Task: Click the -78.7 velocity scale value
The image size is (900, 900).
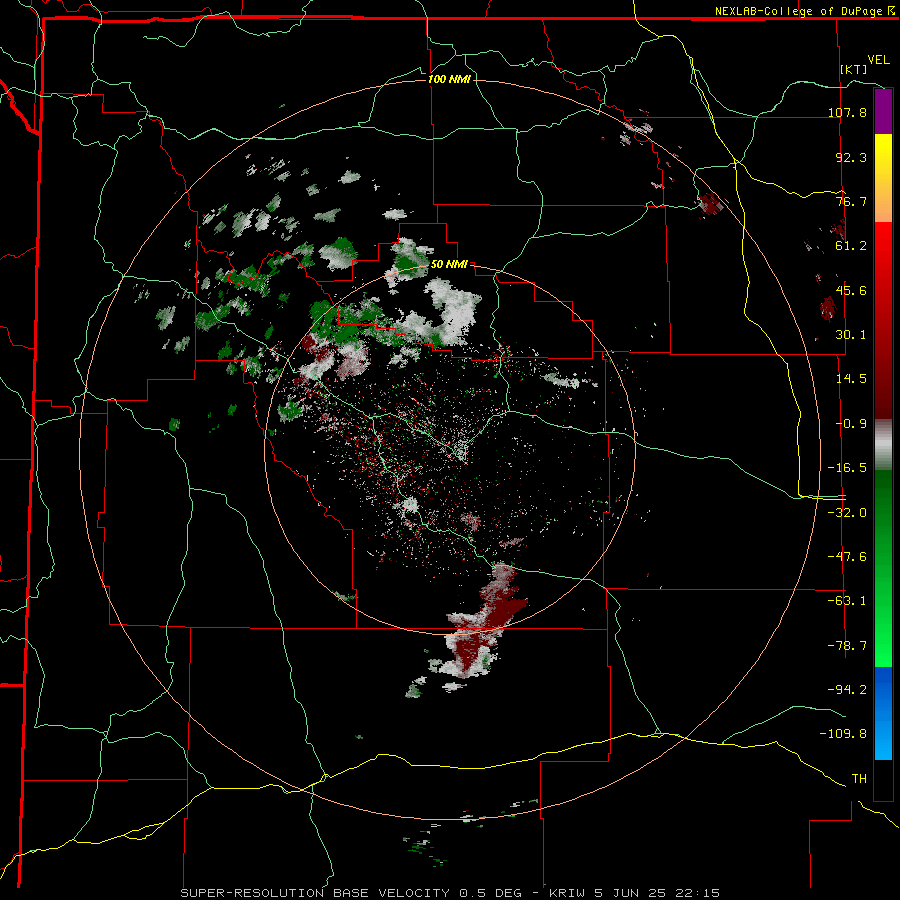Action: 847,646
